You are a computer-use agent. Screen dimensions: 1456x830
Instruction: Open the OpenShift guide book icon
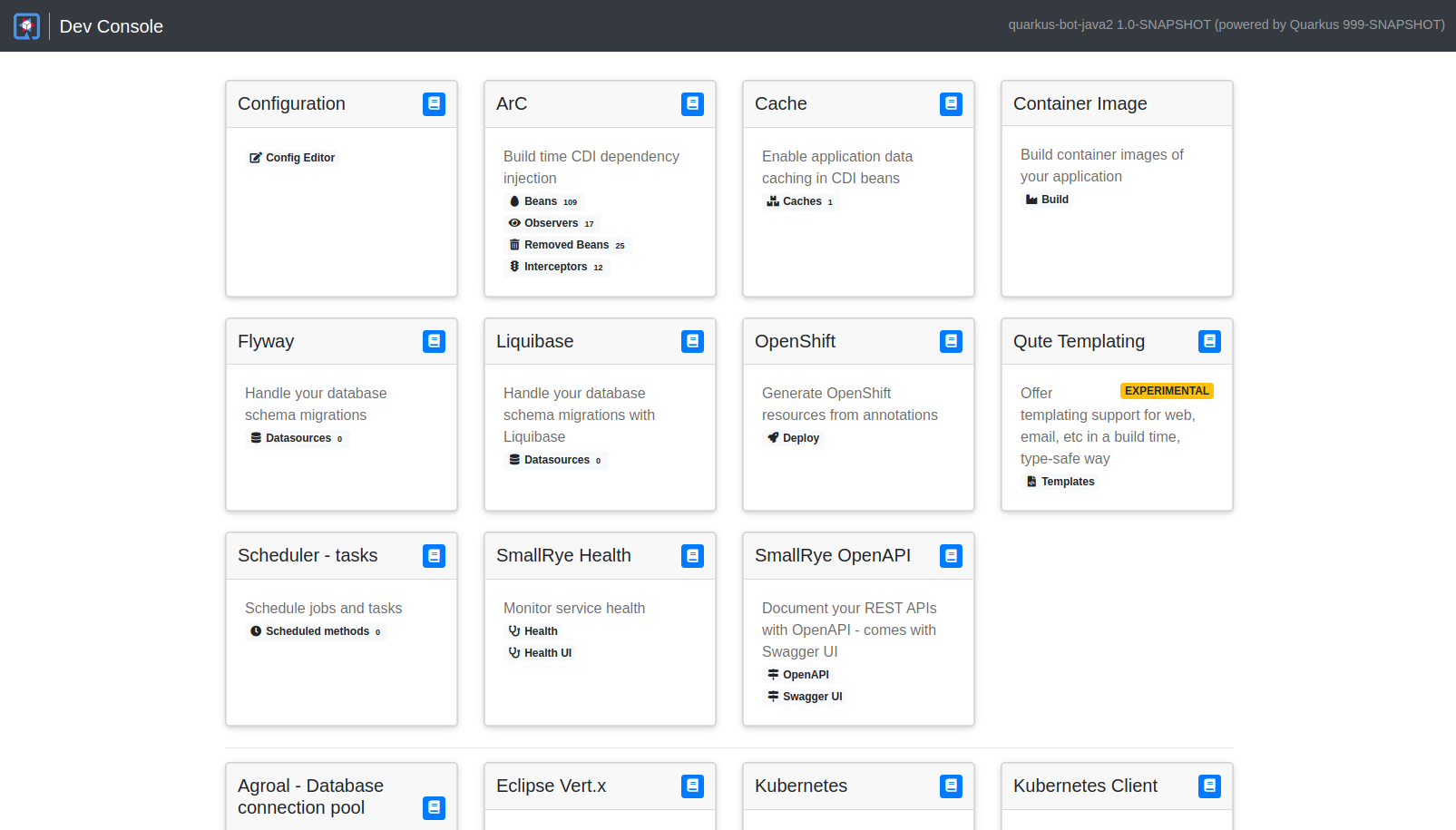(x=951, y=341)
